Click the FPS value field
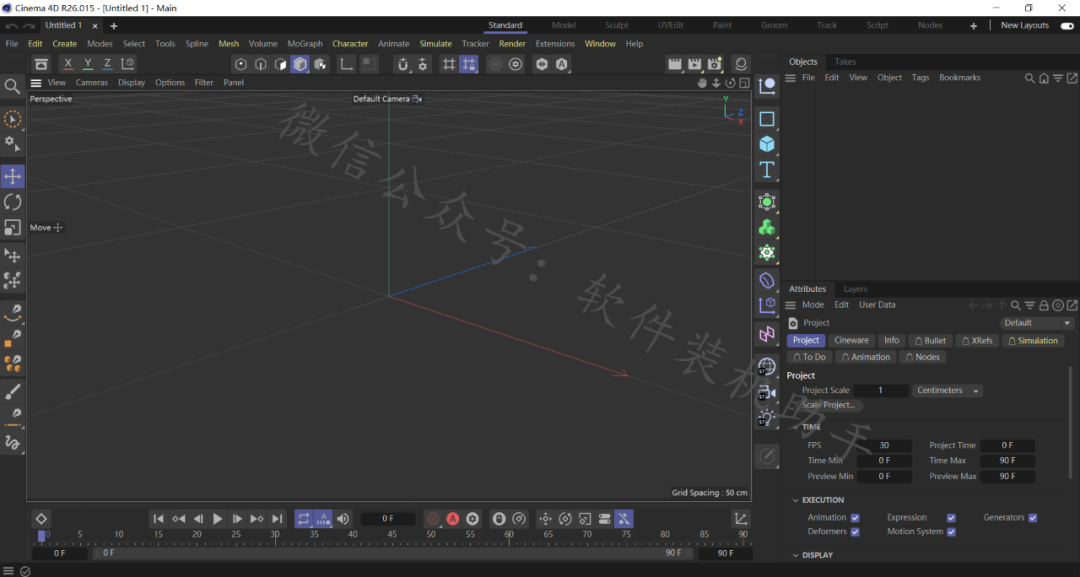 click(884, 445)
